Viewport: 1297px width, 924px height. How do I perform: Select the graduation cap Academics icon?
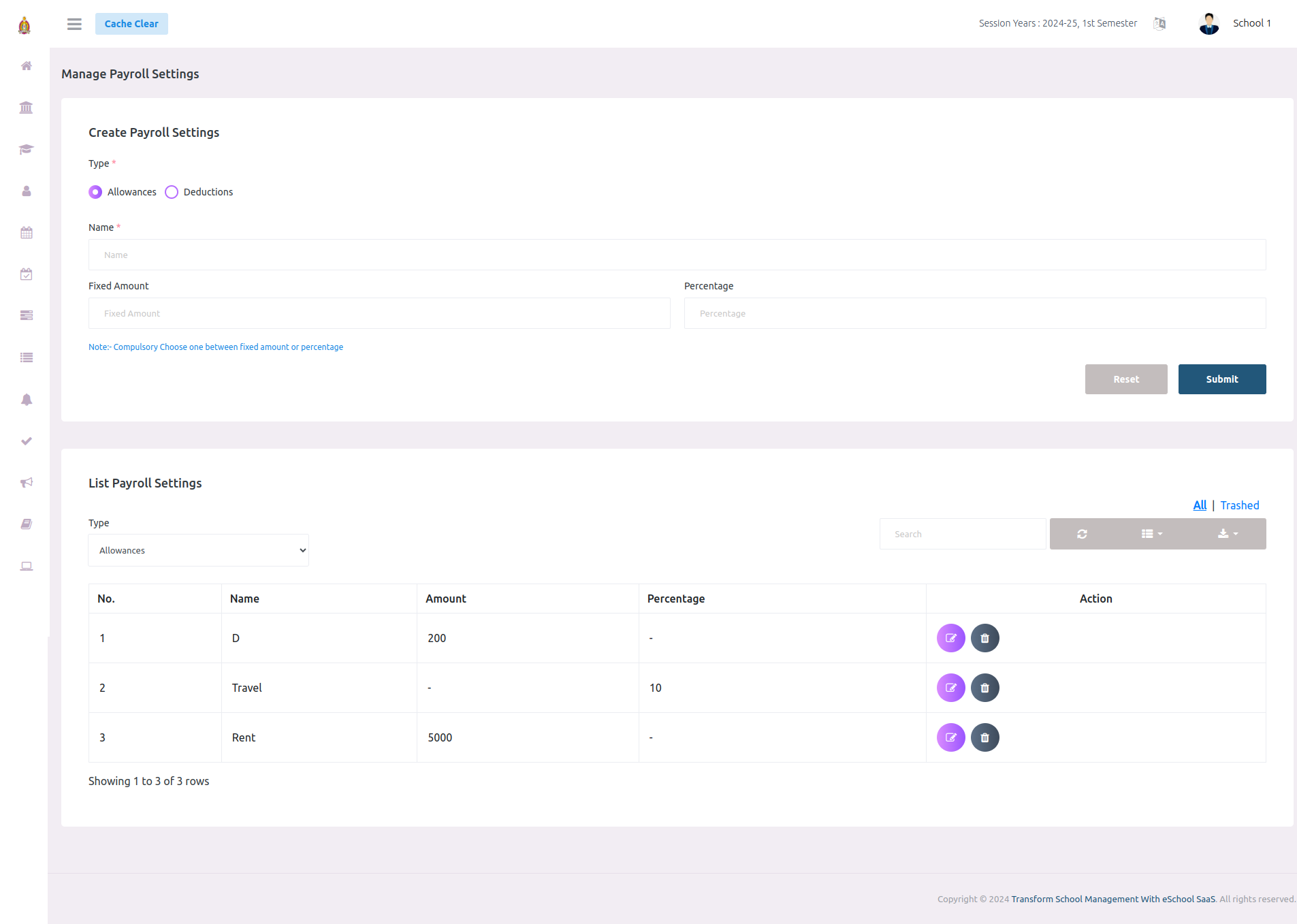tap(26, 149)
